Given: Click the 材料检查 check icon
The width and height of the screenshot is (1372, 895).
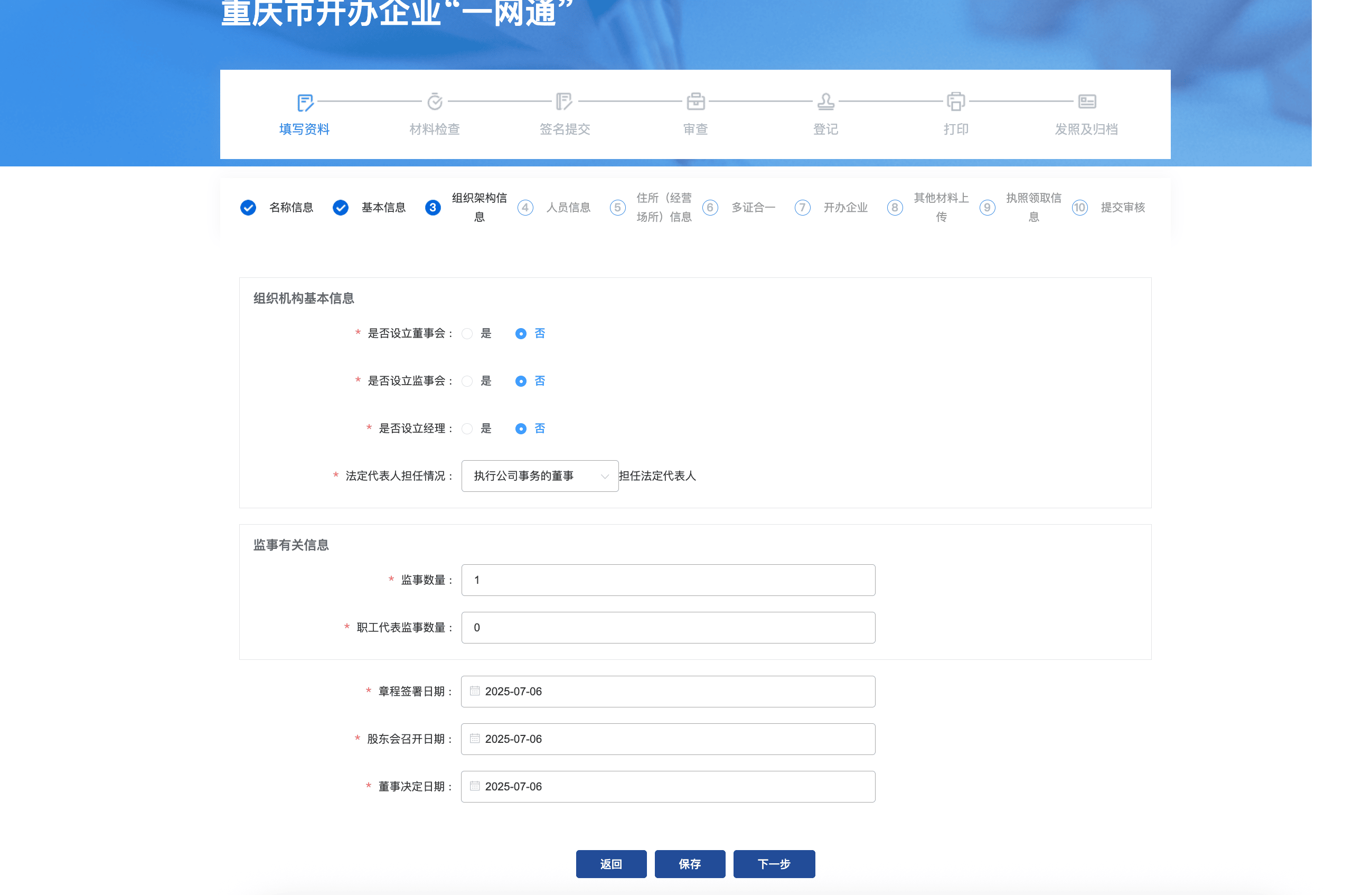Looking at the screenshot, I should click(434, 102).
